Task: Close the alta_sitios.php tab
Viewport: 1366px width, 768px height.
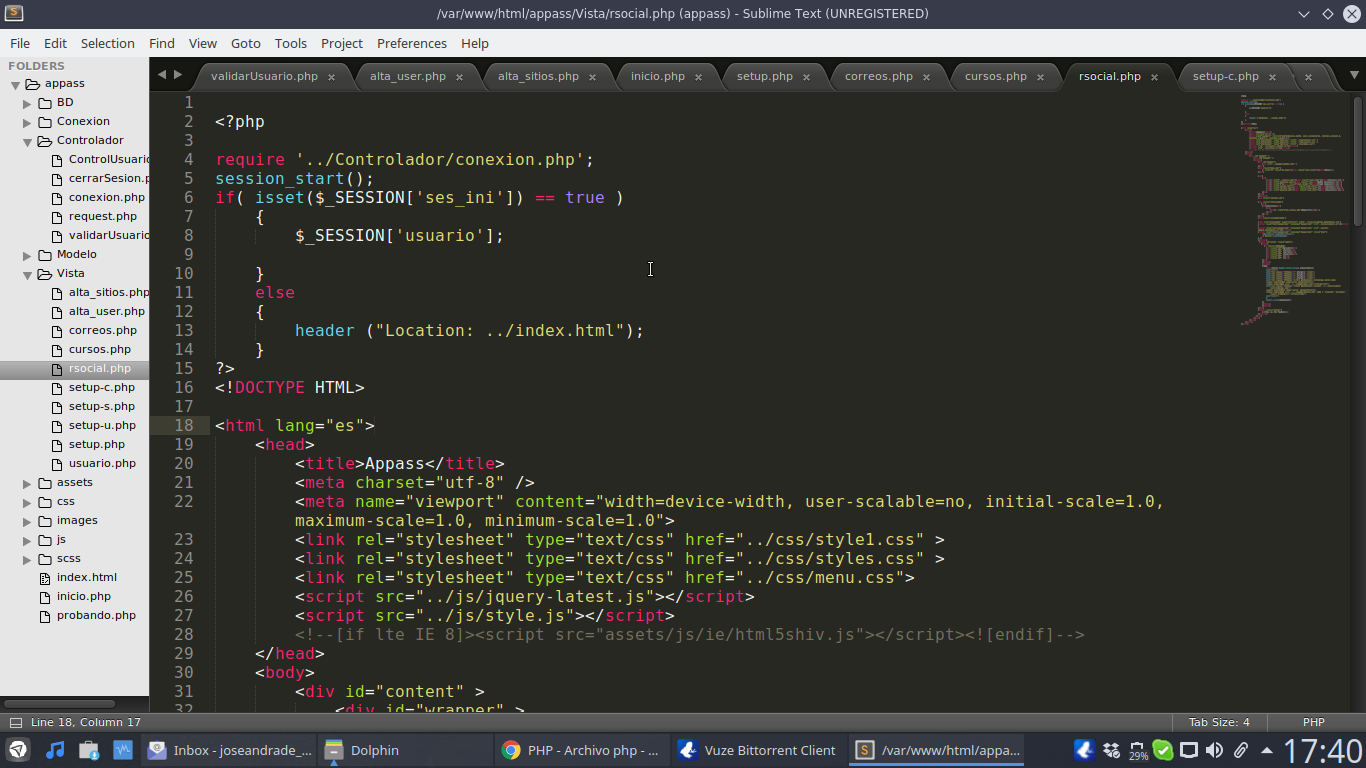Action: (x=592, y=77)
